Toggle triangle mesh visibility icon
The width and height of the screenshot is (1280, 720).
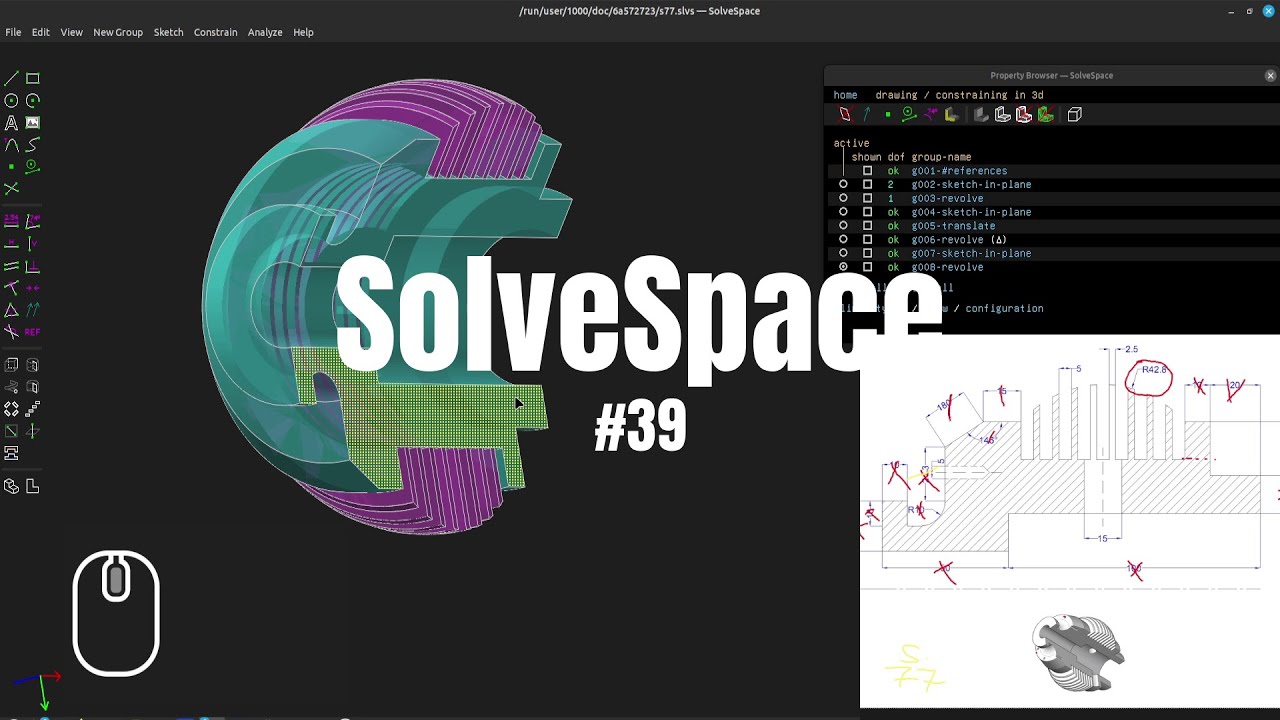click(x=1045, y=114)
